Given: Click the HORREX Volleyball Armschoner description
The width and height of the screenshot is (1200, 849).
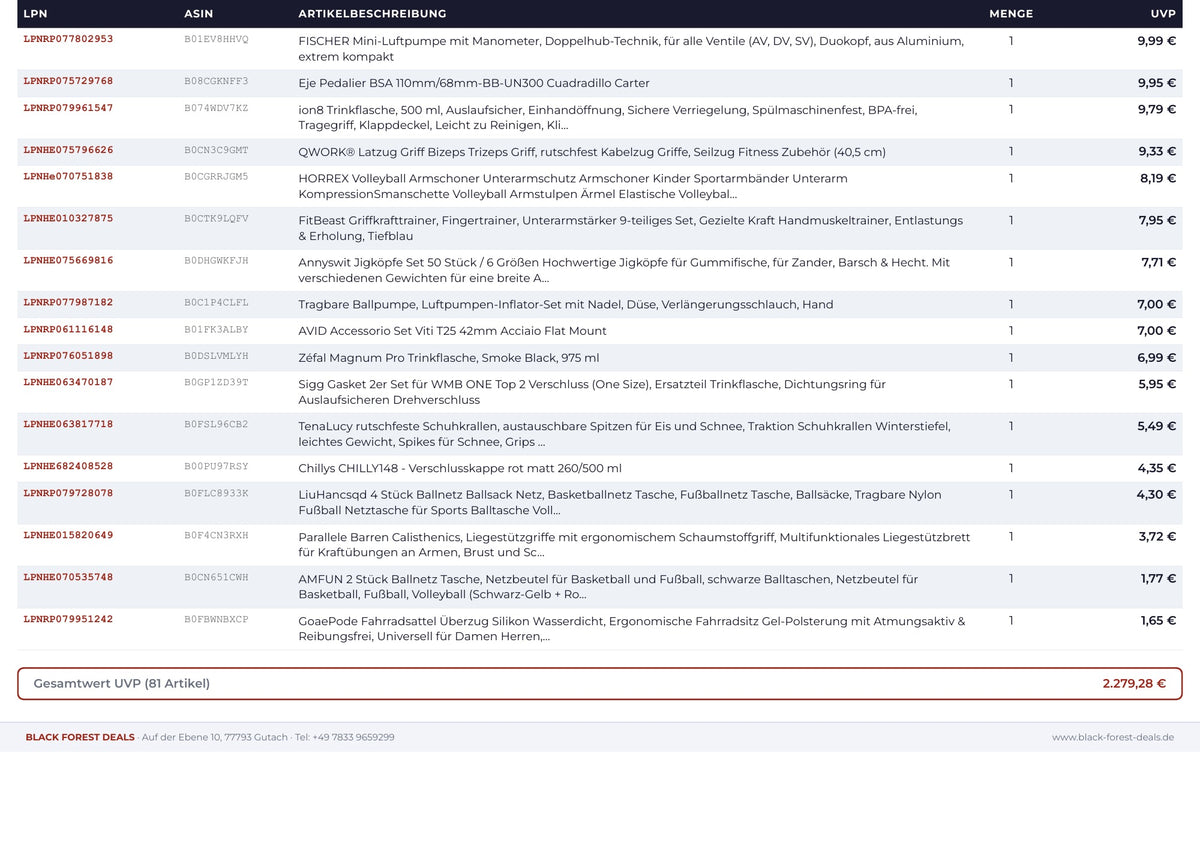Looking at the screenshot, I should (x=573, y=186).
